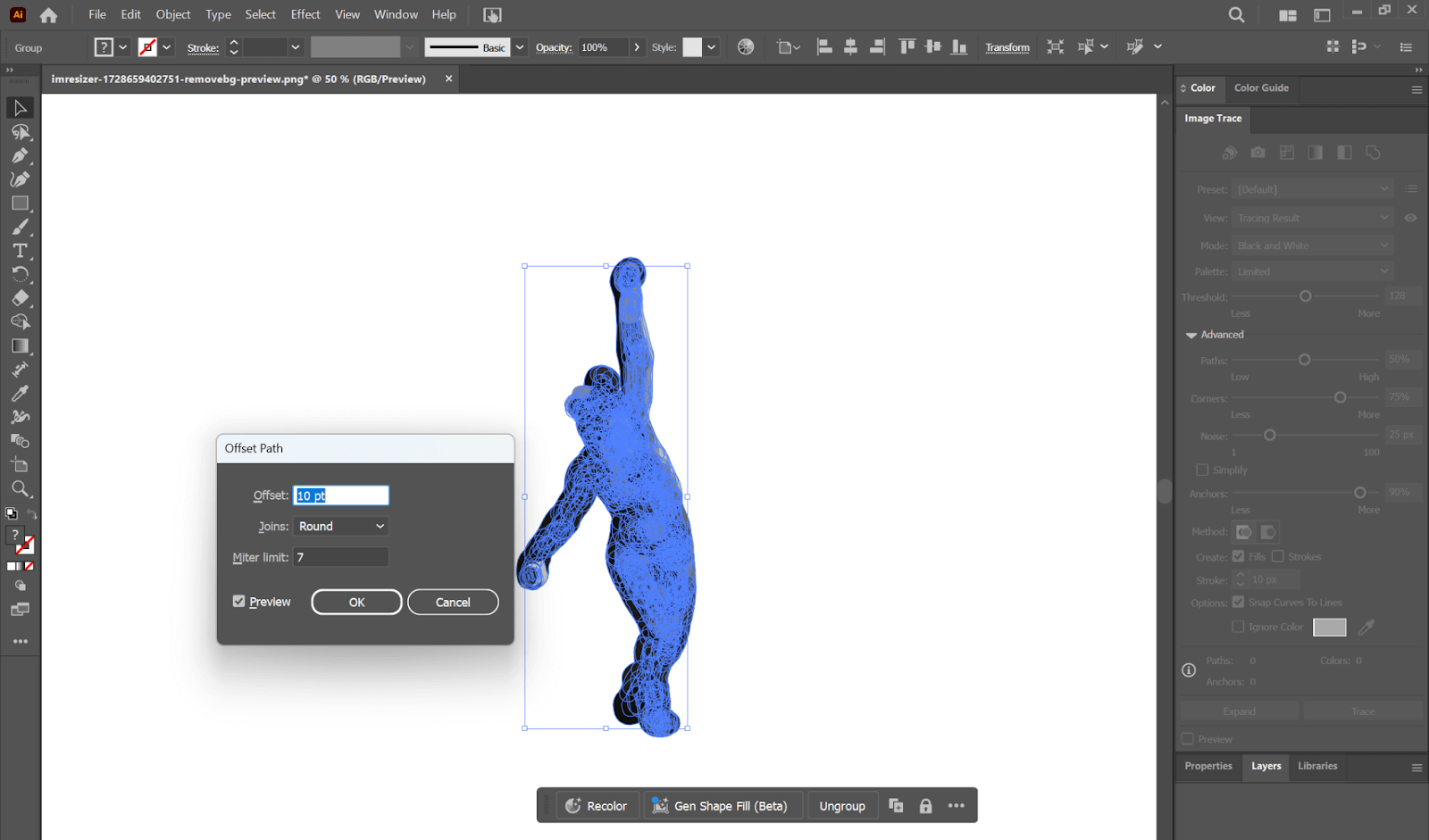Click Vertical Align Top icon
1429x840 pixels.
point(907,47)
